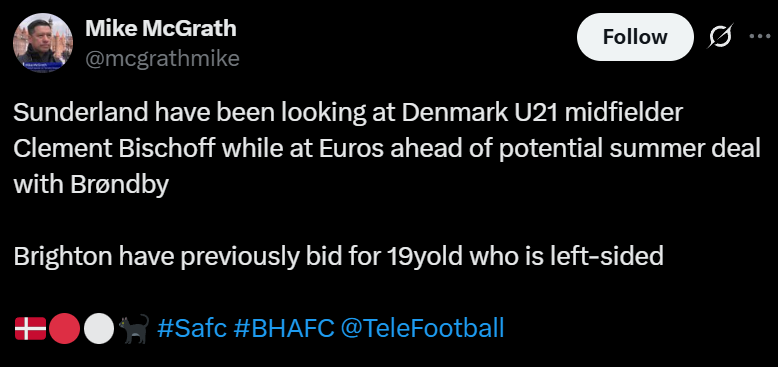778x367 pixels.
Task: Click the Denmark flag emoji
Action: pos(30,328)
